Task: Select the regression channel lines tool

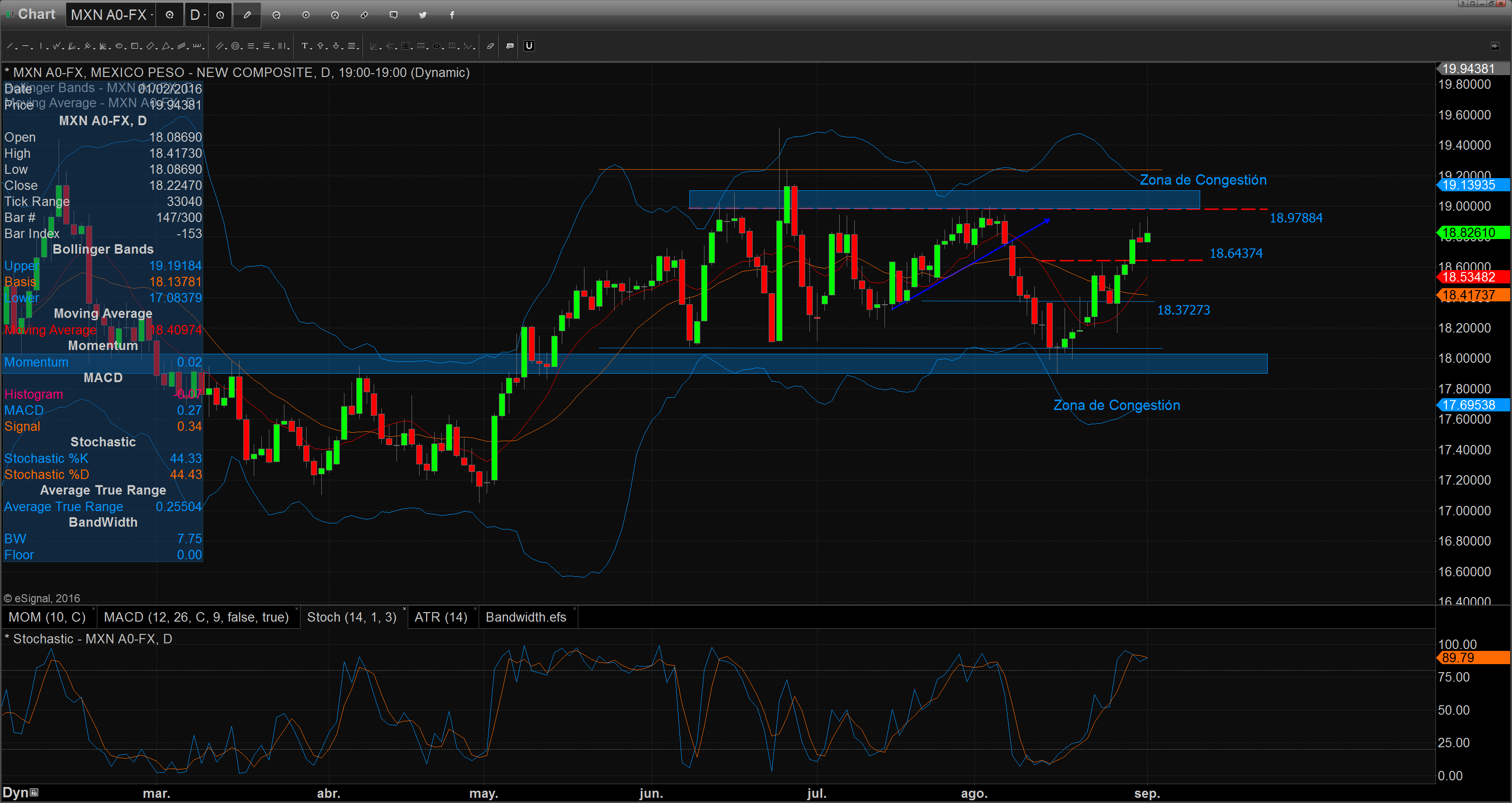Action: pos(181,46)
